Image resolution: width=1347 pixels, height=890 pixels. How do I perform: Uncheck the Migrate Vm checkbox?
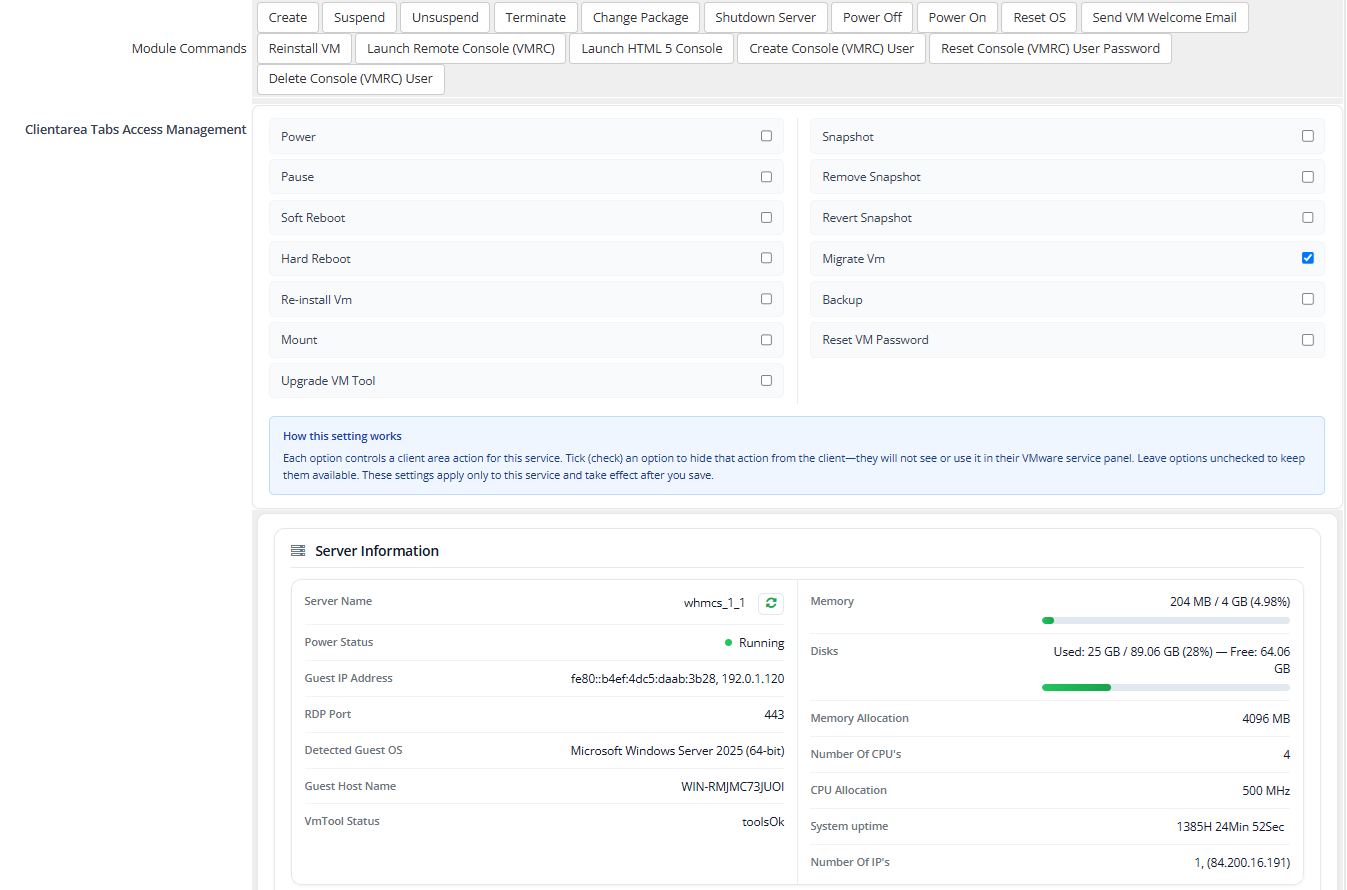[x=1307, y=258]
